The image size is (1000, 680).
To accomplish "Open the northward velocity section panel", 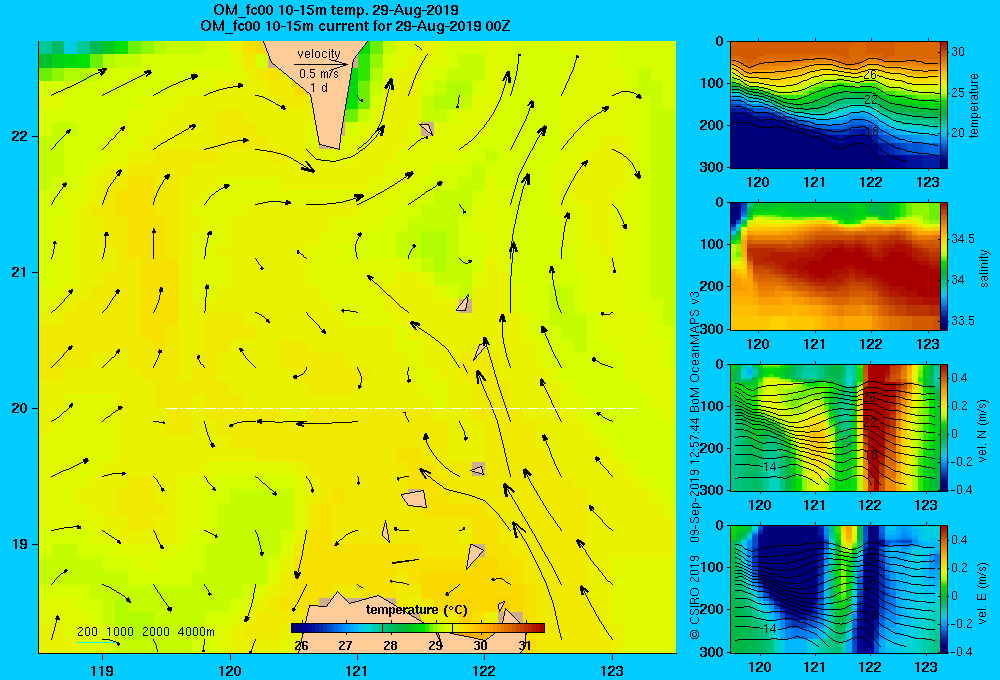I will pos(834,427).
